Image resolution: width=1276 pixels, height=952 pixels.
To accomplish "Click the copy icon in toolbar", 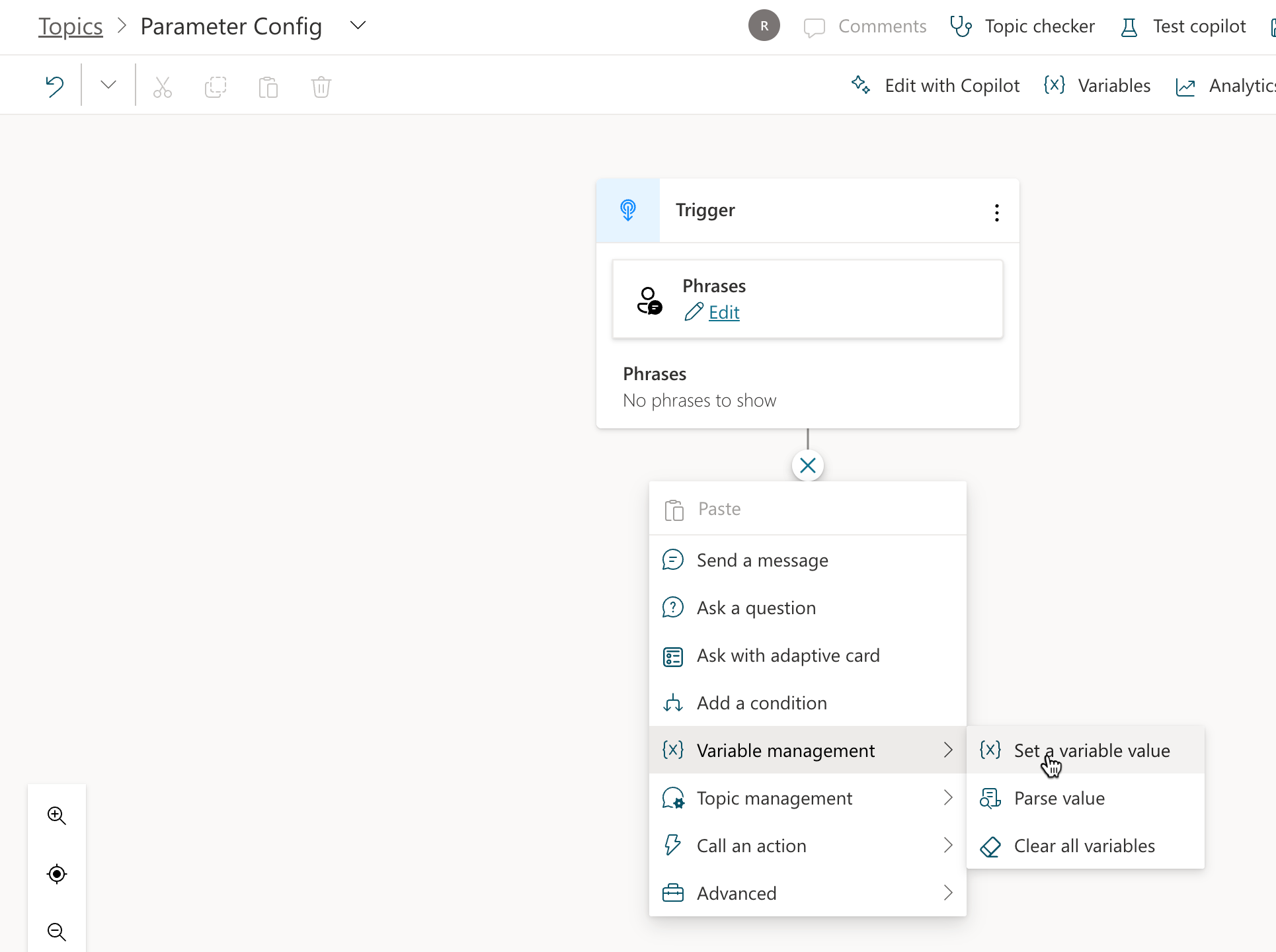I will click(216, 87).
